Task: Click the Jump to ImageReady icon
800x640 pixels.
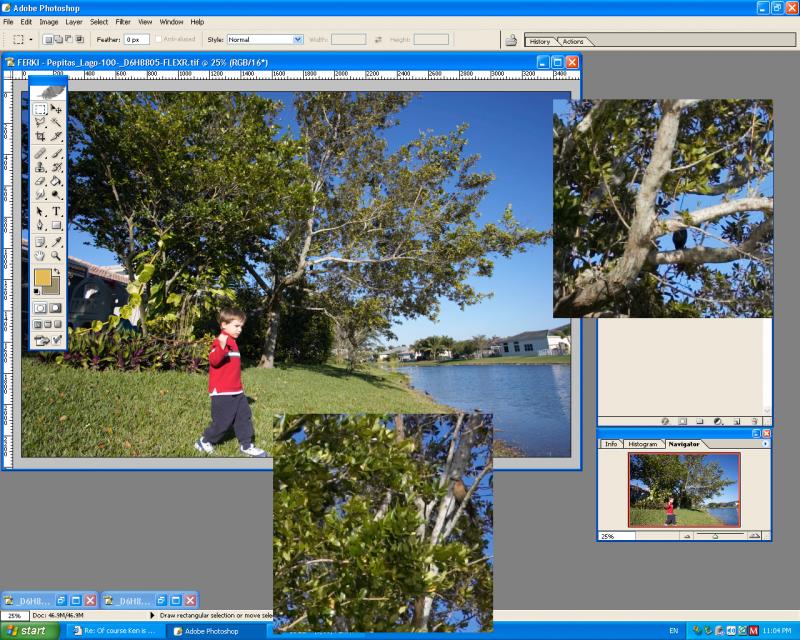Action: coord(48,340)
